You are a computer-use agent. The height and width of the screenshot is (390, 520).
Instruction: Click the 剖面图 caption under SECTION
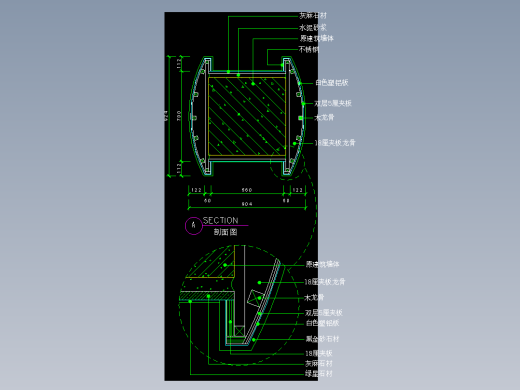(x=225, y=232)
